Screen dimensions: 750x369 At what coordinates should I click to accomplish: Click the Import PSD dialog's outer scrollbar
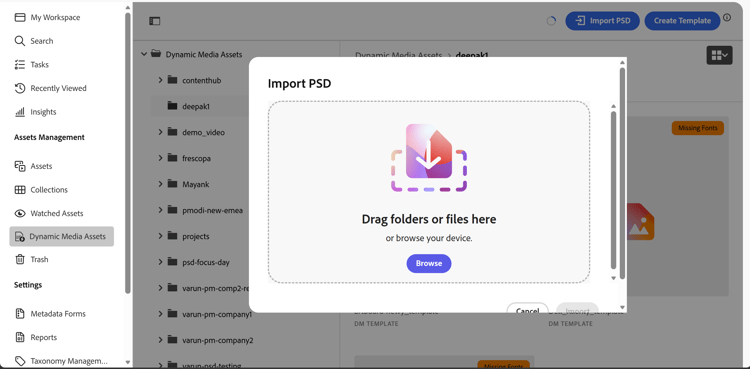pos(622,173)
